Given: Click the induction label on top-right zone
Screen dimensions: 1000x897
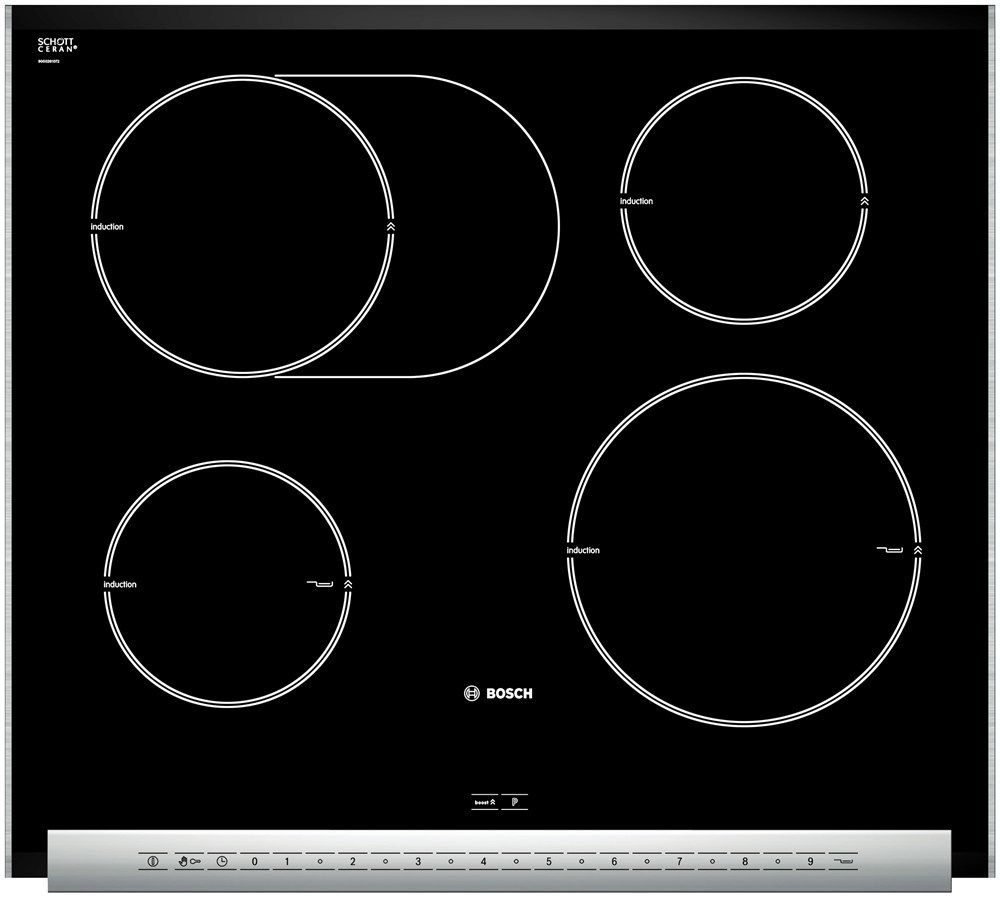Looking at the screenshot, I should [x=636, y=201].
